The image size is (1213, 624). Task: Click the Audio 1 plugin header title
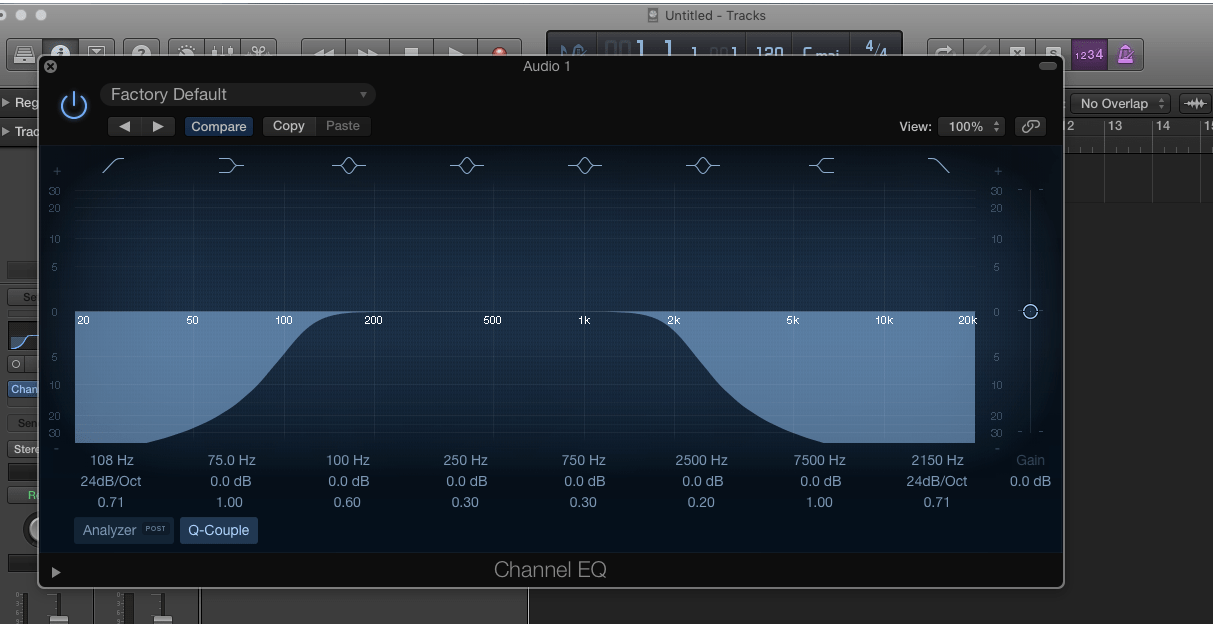click(x=546, y=66)
